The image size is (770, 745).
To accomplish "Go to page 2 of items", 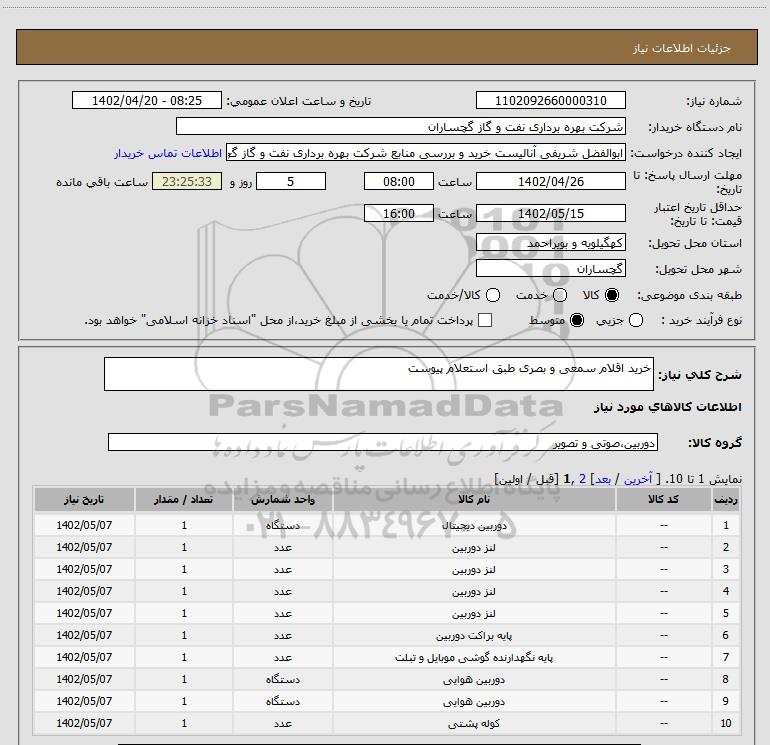I will point(582,479).
